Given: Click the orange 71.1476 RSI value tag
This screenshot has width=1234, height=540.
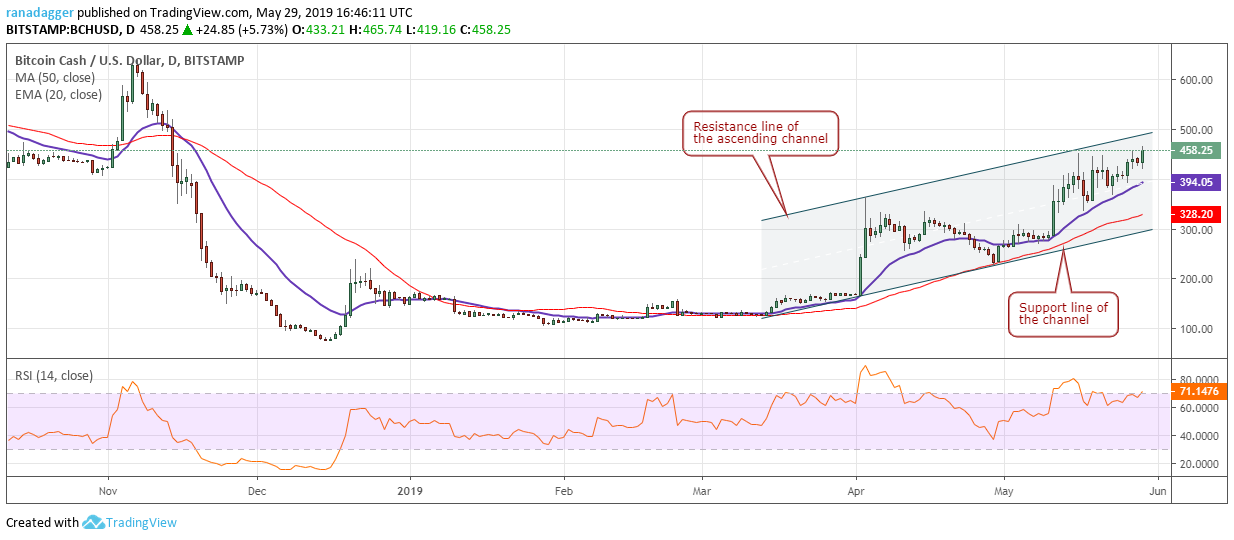Looking at the screenshot, I should [x=1197, y=394].
